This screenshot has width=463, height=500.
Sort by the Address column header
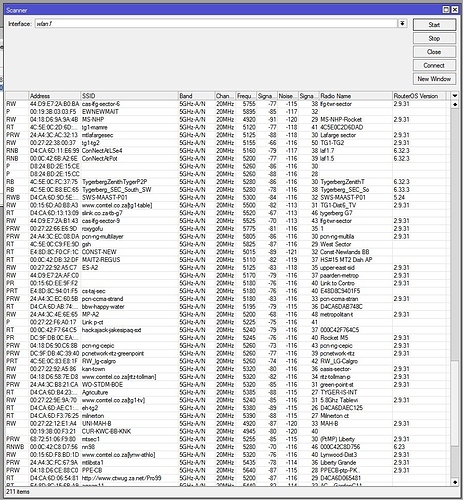[54, 96]
